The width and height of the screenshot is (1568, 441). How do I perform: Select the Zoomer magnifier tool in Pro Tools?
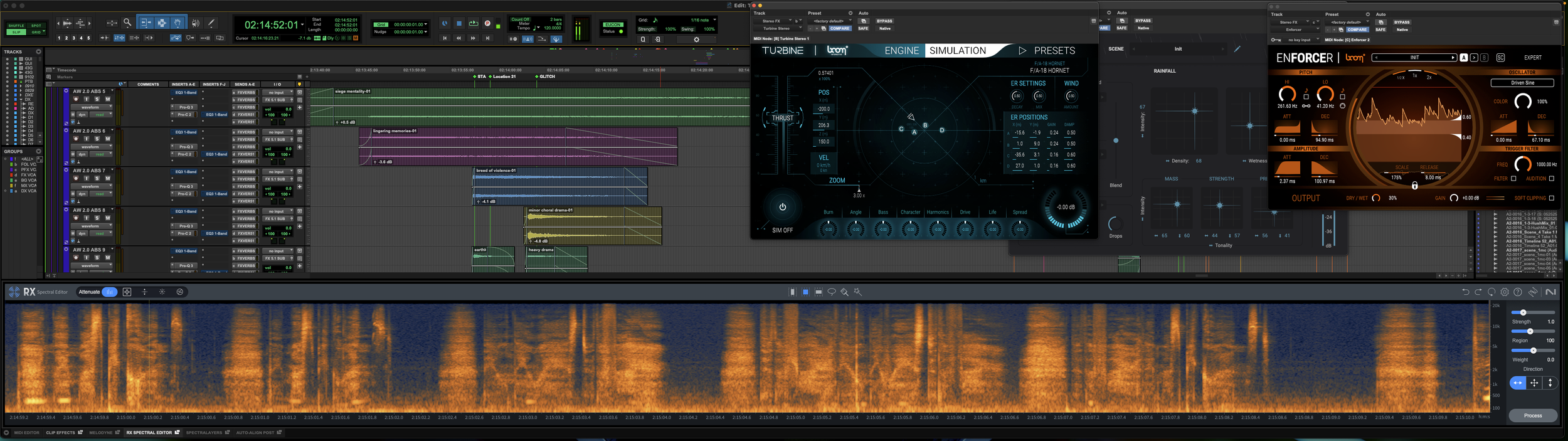127,23
